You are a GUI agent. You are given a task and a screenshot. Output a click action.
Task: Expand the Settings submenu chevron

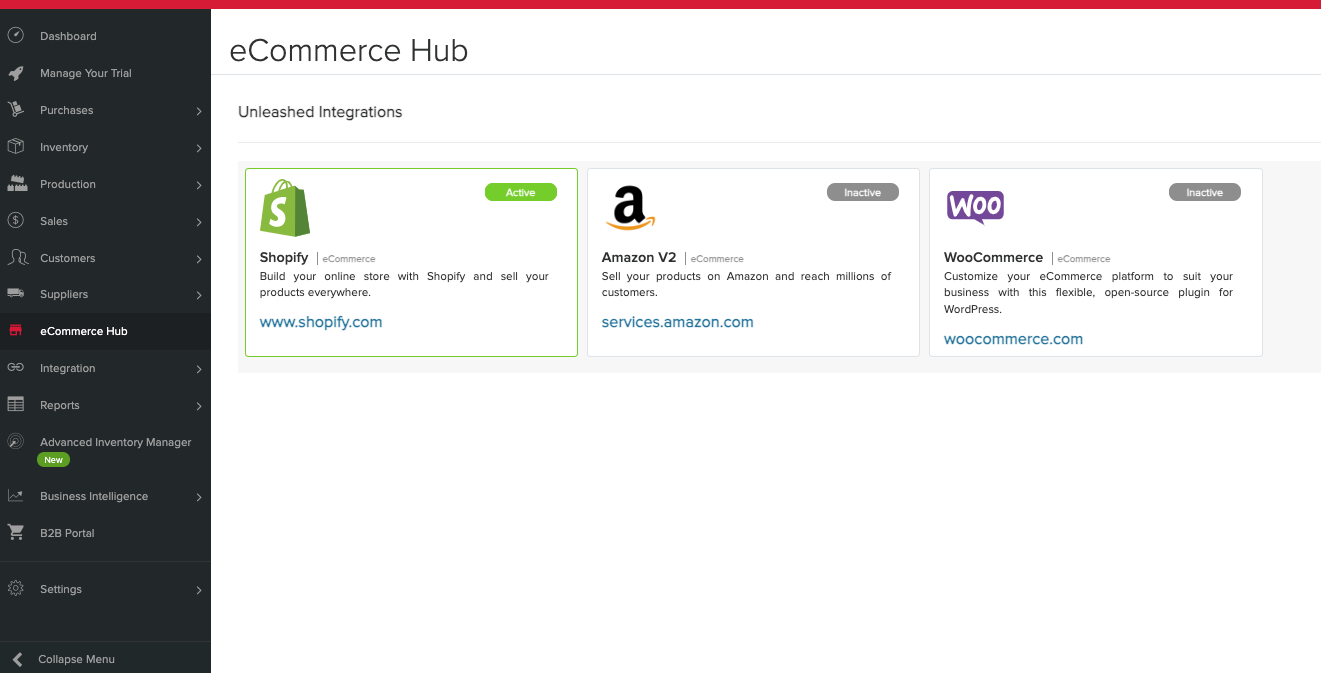point(199,590)
